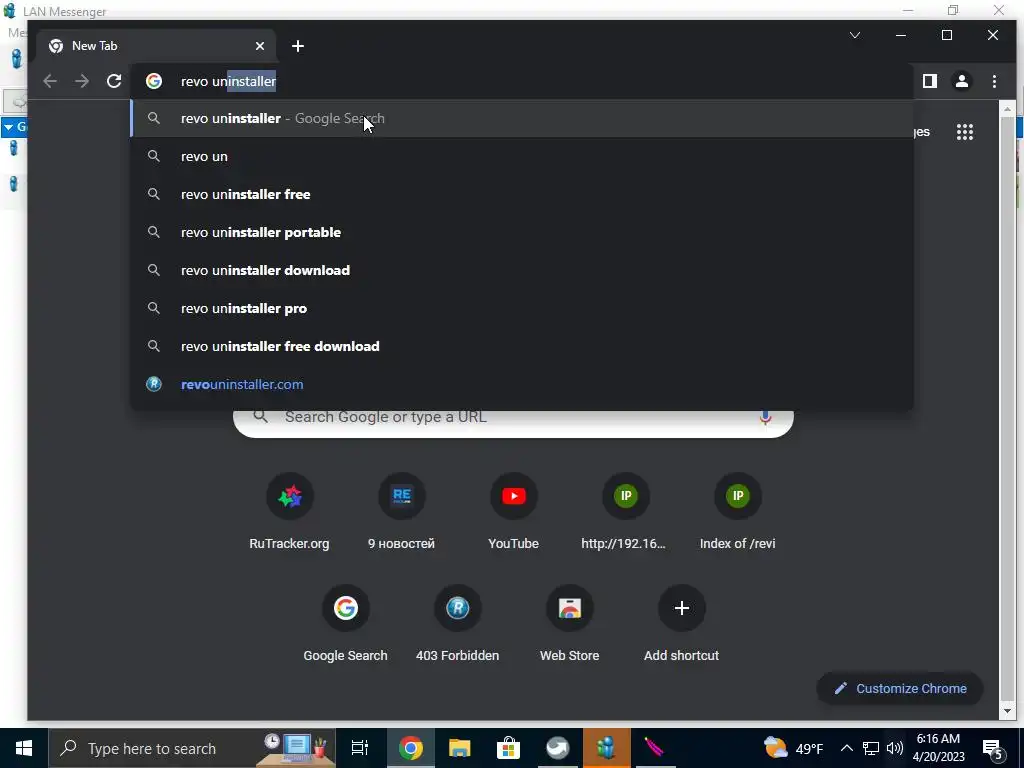1024x768 pixels.
Task: Open Task View from the taskbar
Action: [x=359, y=748]
